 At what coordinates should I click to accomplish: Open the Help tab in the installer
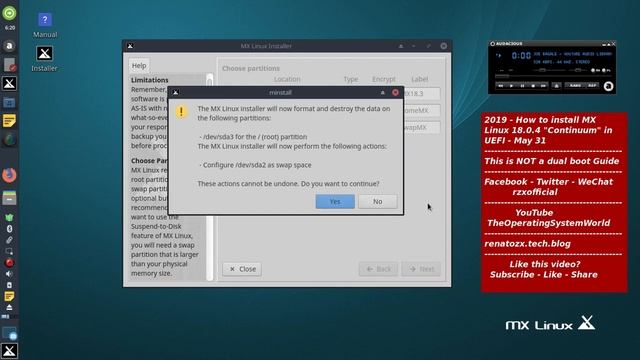coord(139,65)
